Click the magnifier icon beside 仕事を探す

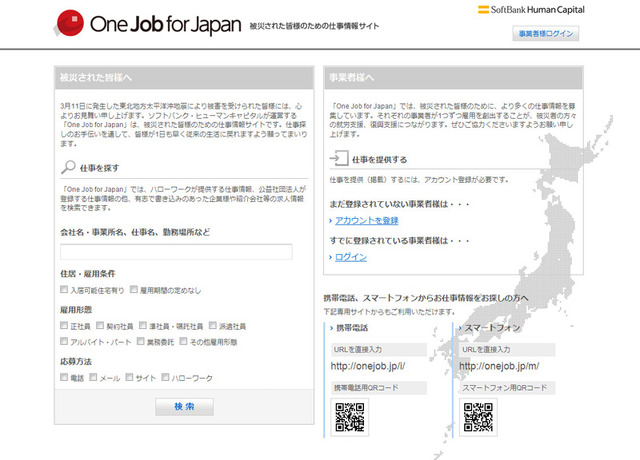[68, 167]
